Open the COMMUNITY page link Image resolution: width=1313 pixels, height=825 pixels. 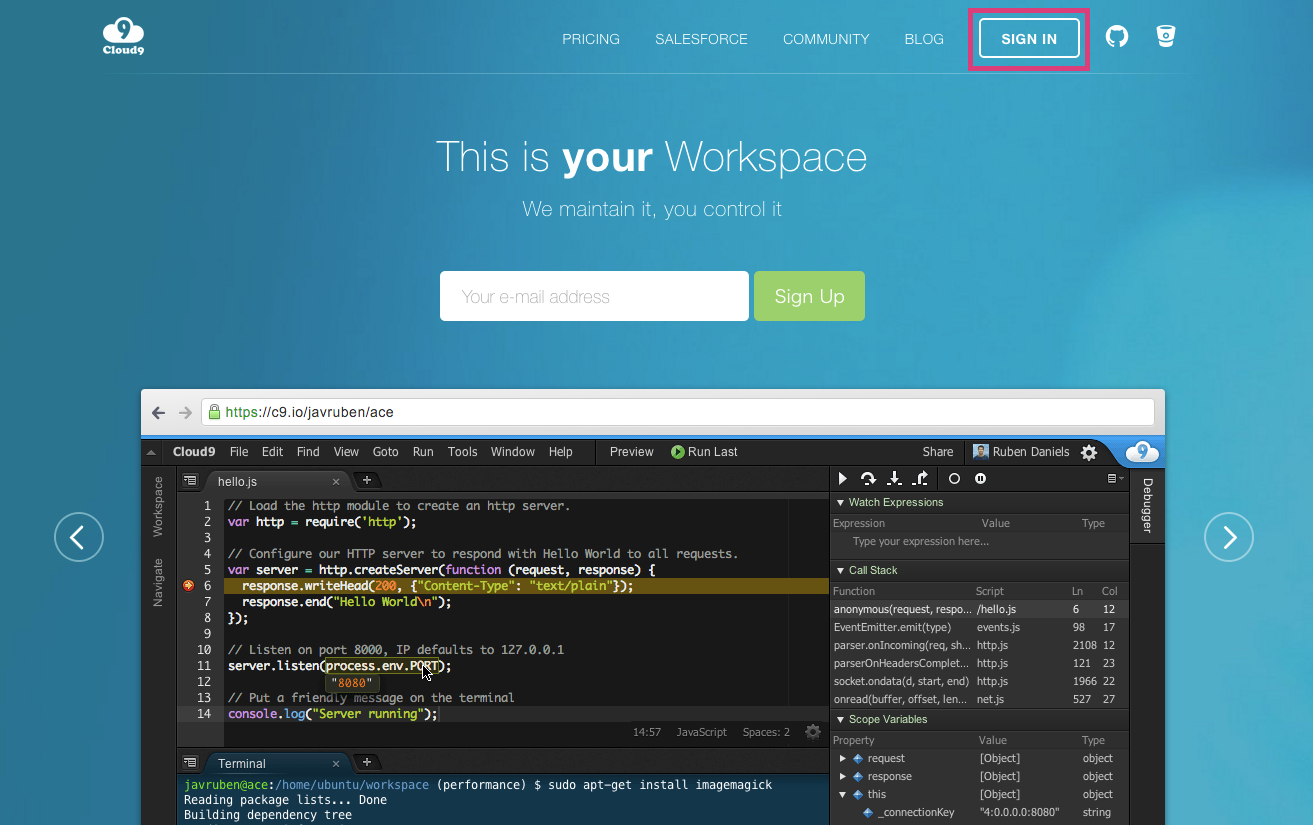click(x=826, y=39)
